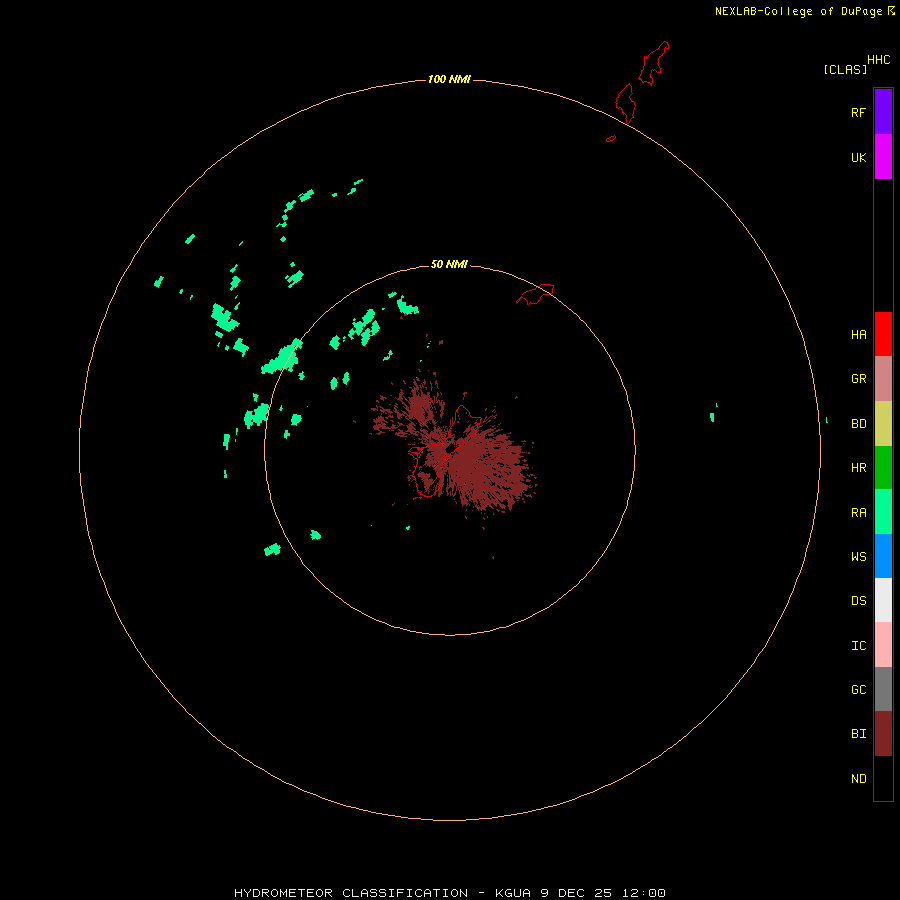Click the HYDROMETEOR CLASSIFICATION title text
This screenshot has width=900, height=900.
(351, 893)
